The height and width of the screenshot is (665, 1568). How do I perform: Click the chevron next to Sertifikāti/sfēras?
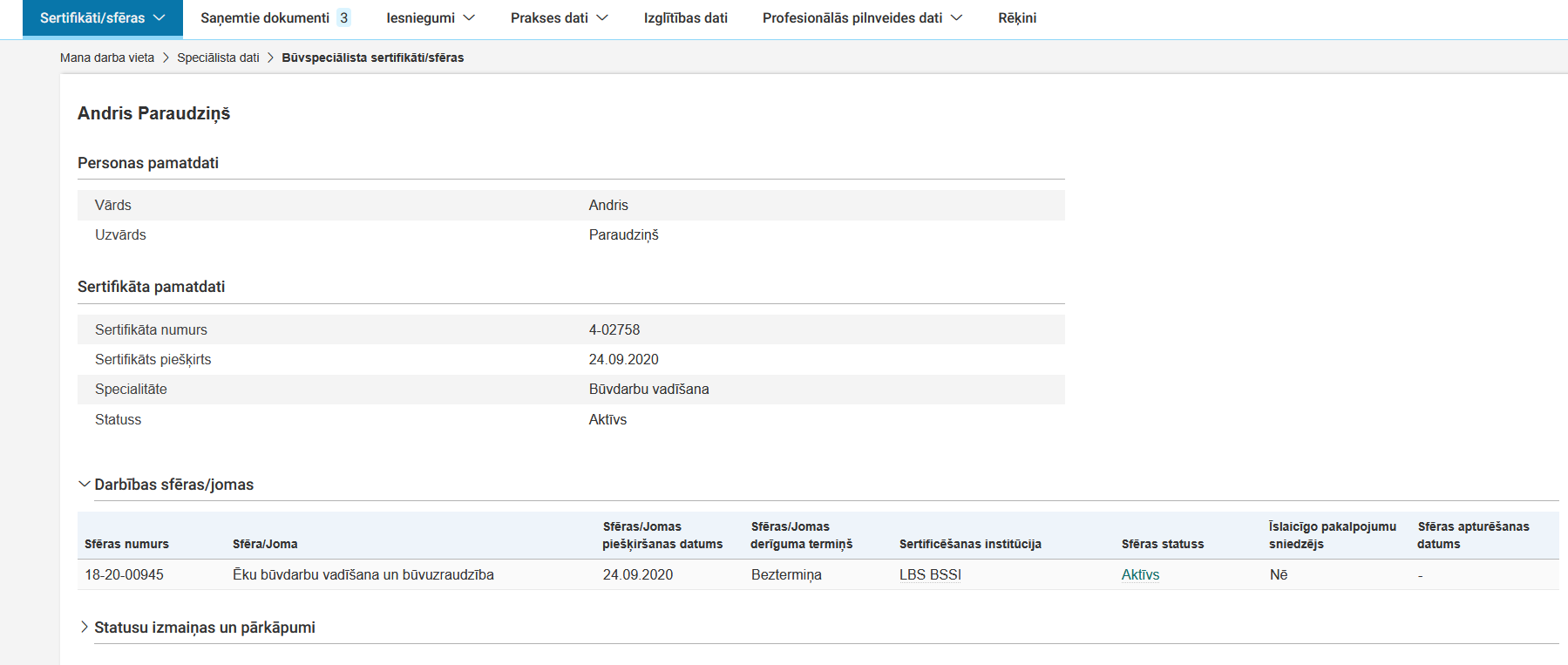pos(160,18)
